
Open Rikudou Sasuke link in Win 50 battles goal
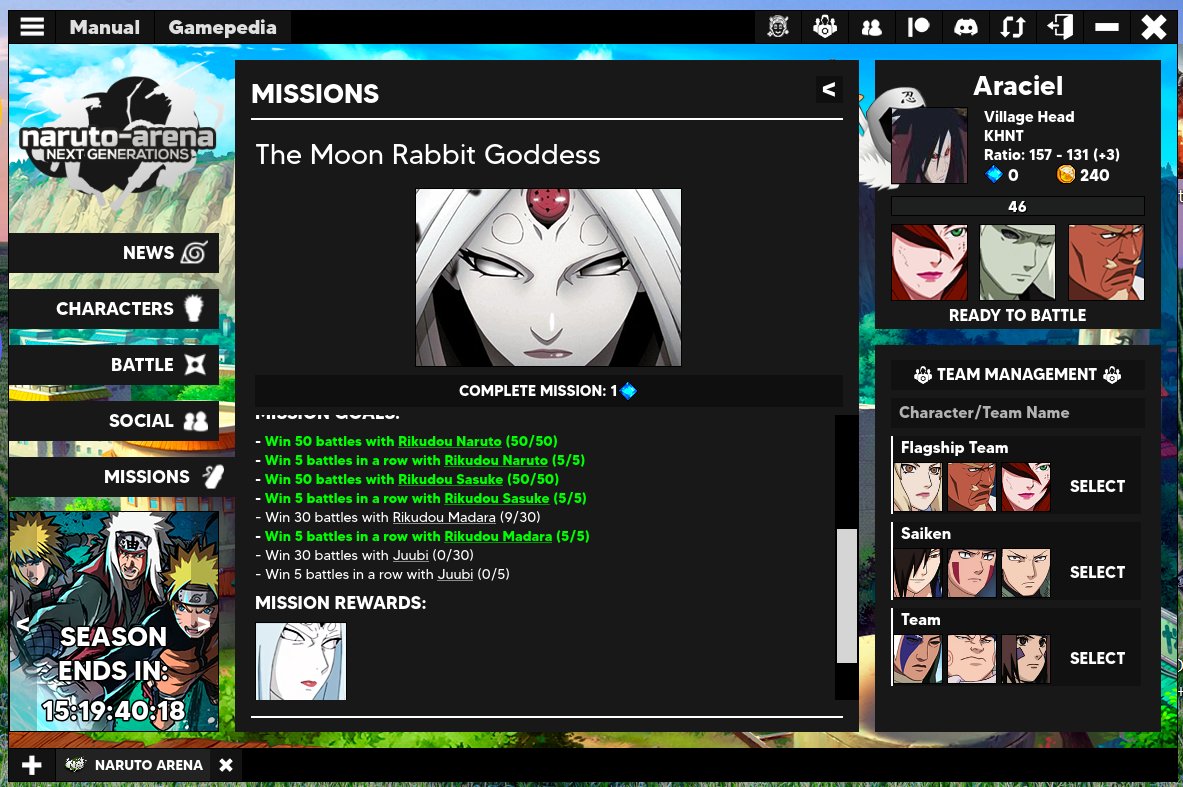pos(450,479)
